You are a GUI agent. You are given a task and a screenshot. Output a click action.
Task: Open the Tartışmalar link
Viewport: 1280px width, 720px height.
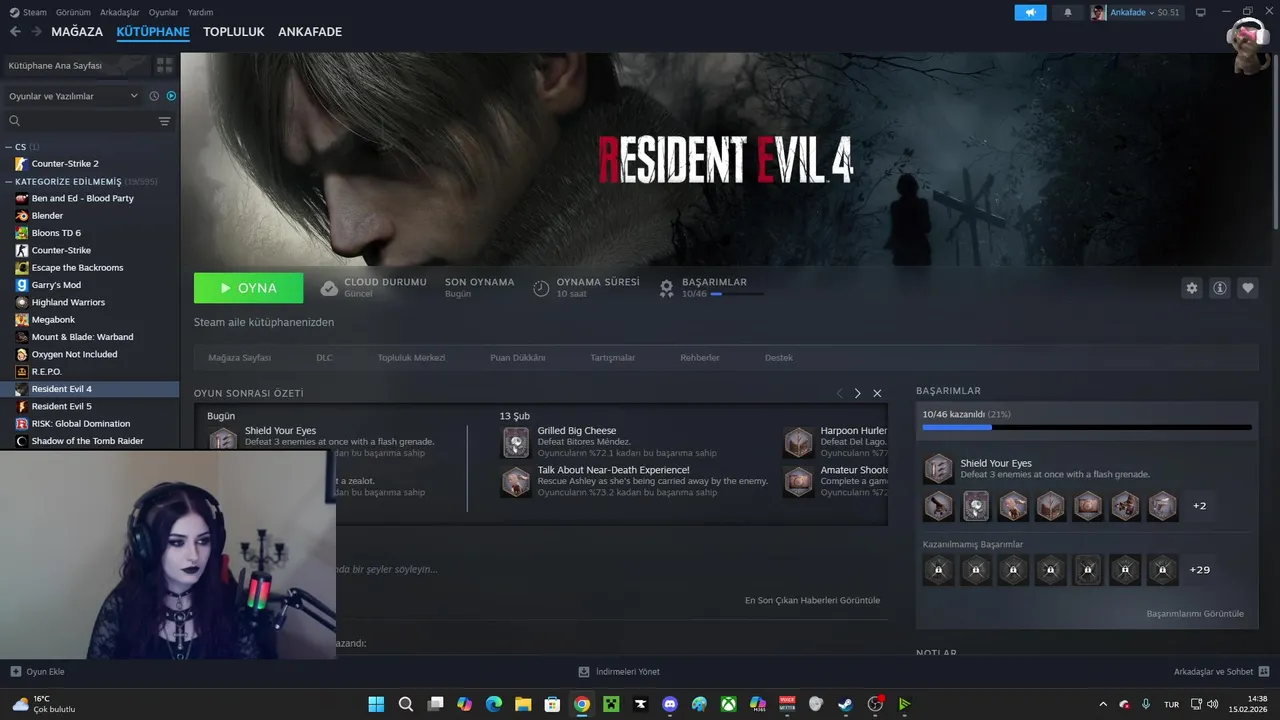613,357
